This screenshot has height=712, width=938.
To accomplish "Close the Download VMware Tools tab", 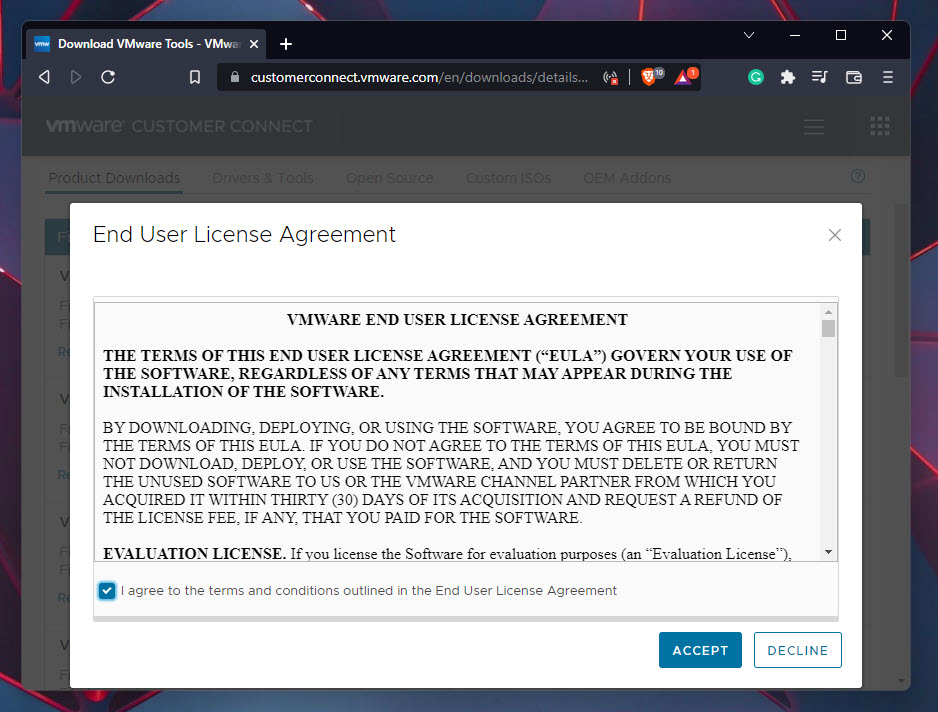I will tap(254, 44).
